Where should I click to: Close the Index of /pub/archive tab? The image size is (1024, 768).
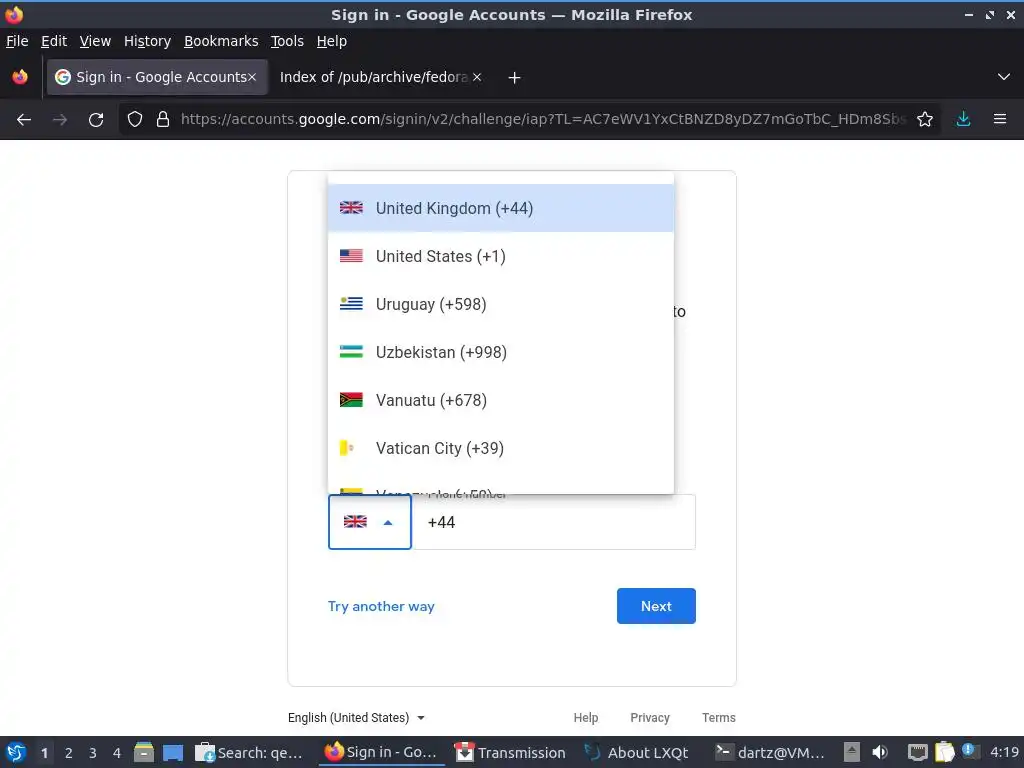(x=477, y=77)
